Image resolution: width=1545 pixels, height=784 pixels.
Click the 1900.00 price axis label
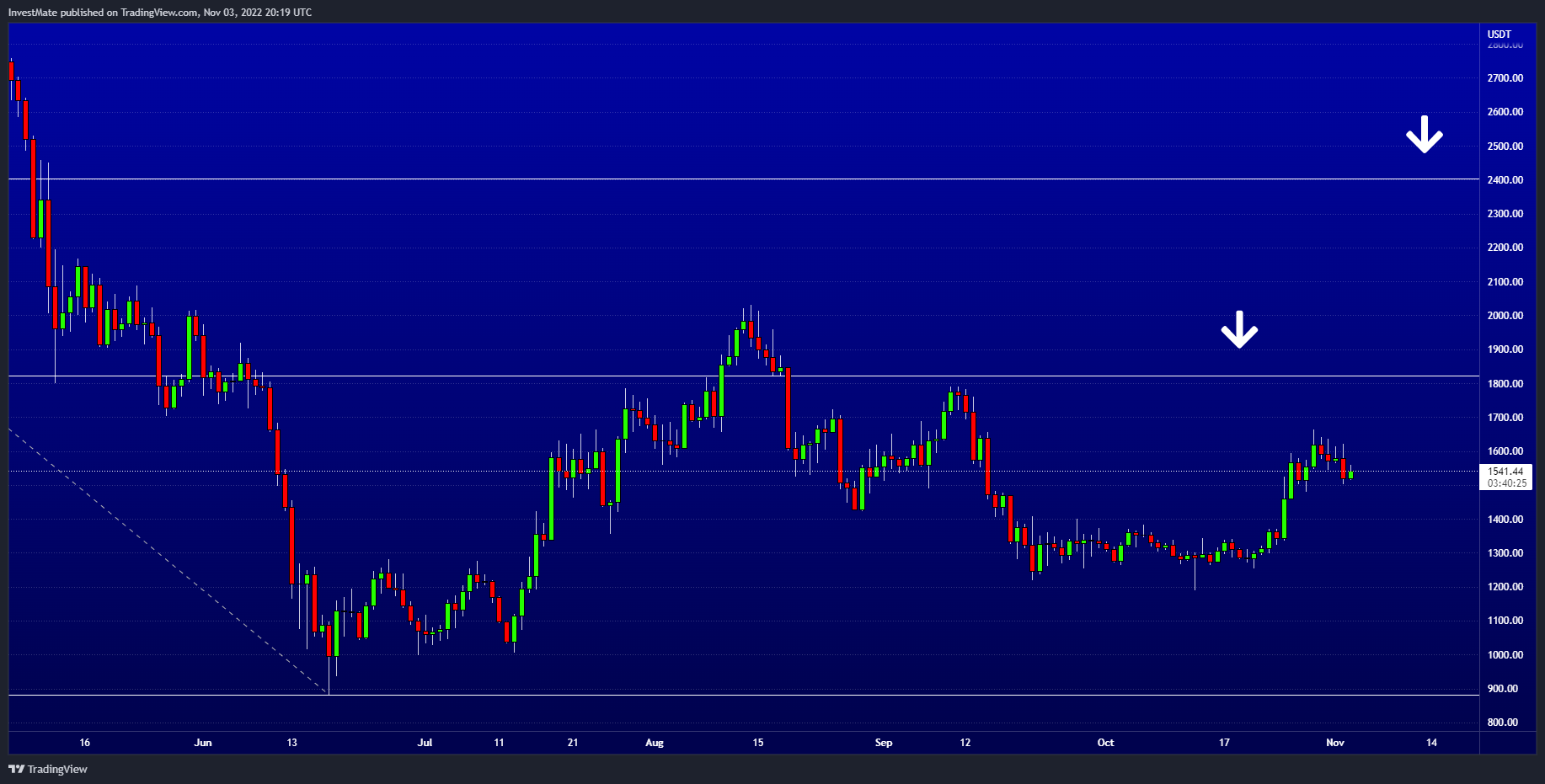tap(1505, 349)
